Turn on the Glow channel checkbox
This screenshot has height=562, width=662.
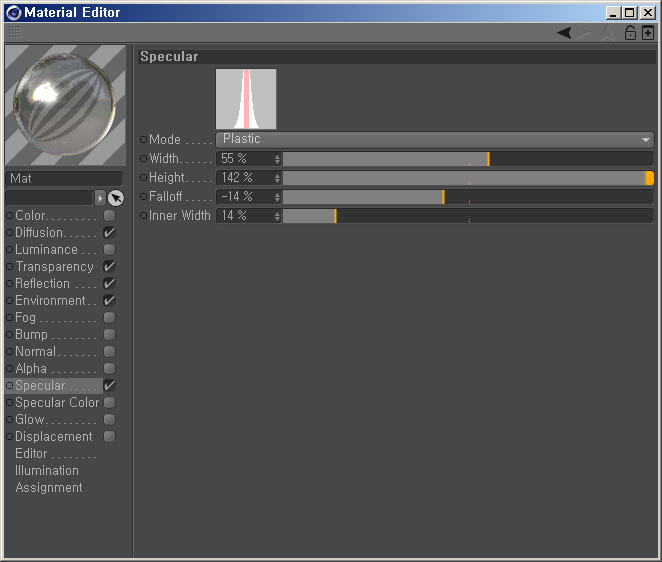110,420
